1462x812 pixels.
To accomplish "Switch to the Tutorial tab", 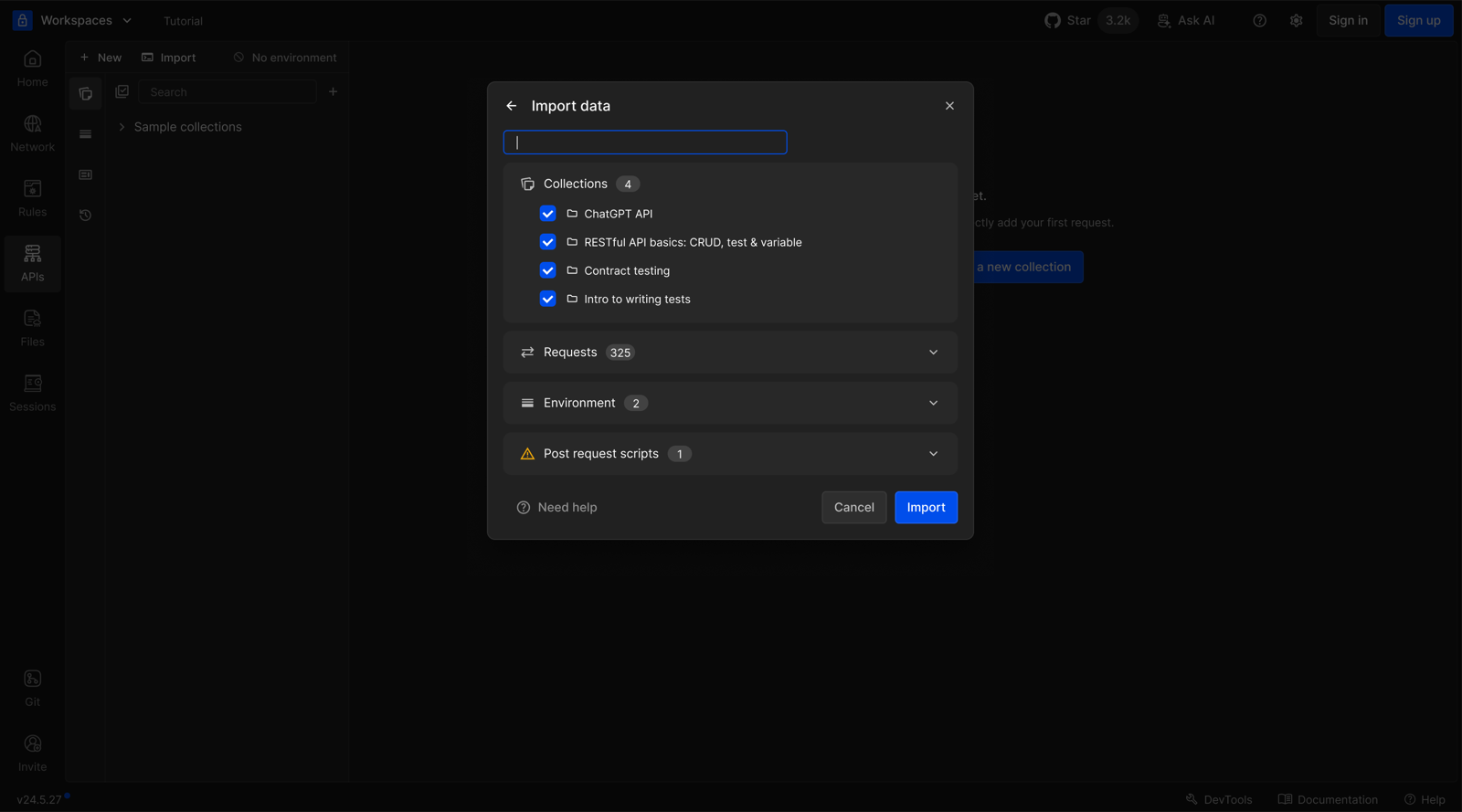I will point(183,21).
